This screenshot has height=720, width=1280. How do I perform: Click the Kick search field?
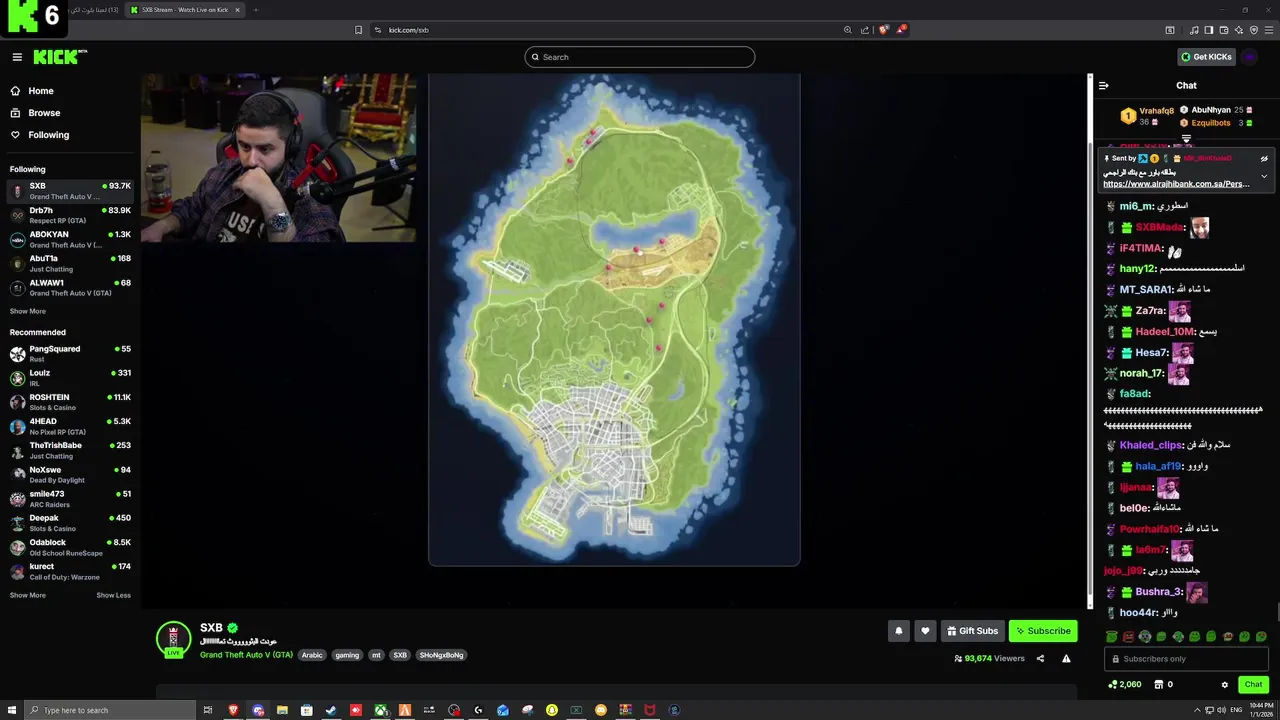coord(640,57)
